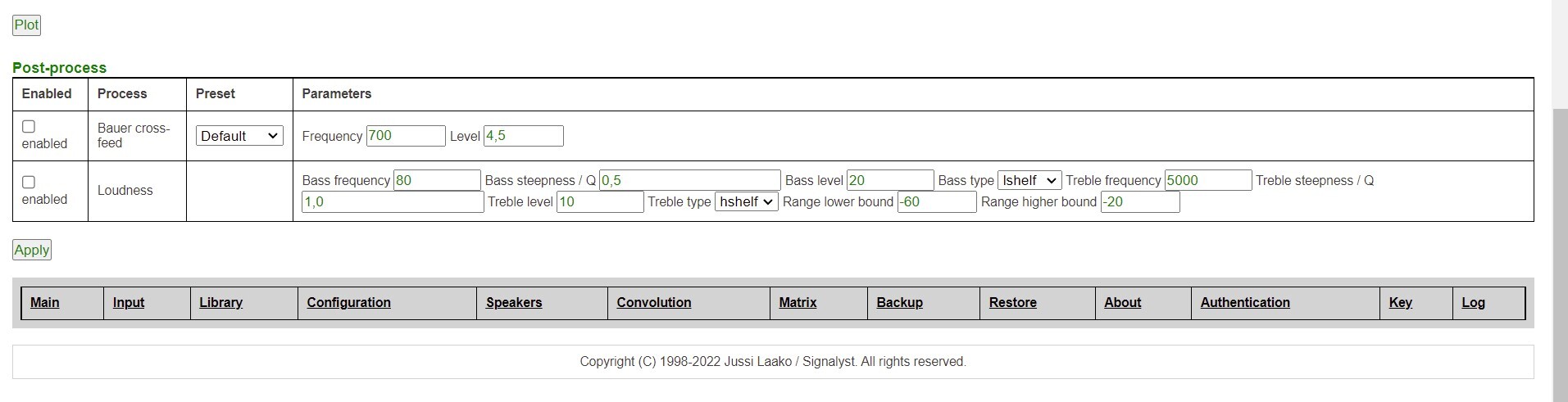Click the page vertical scrollbar

coord(1560,246)
